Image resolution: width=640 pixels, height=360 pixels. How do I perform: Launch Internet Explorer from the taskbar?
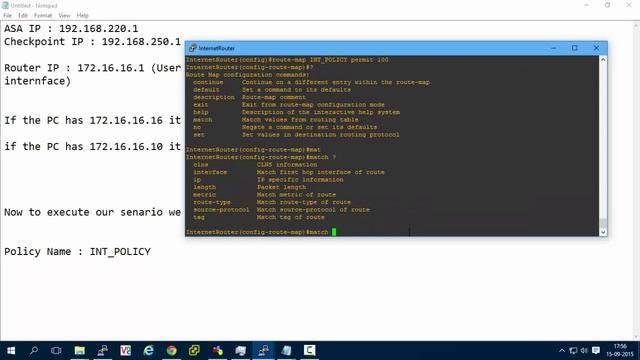pos(149,351)
